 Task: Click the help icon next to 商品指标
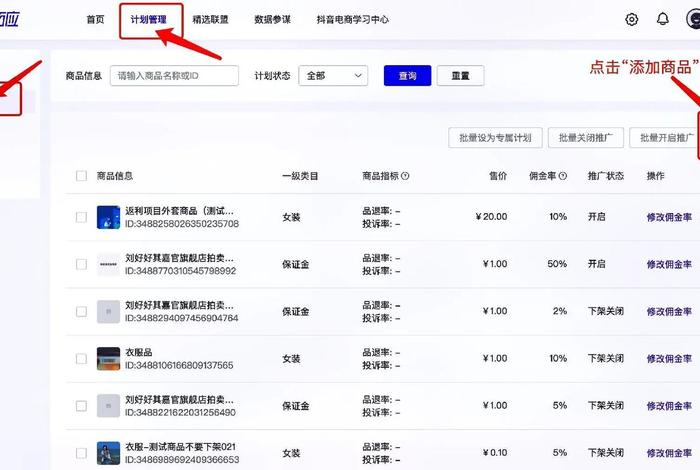(405, 176)
